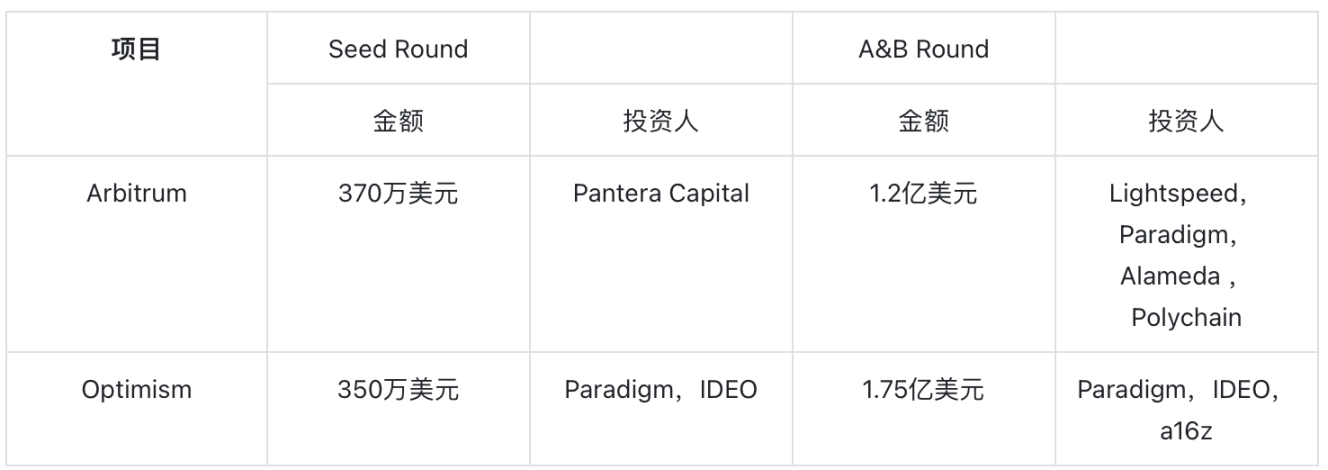This screenshot has width=1328, height=470.
Task: Click 投资人 subheader next to Seed Round 金额
Action: [x=661, y=121]
